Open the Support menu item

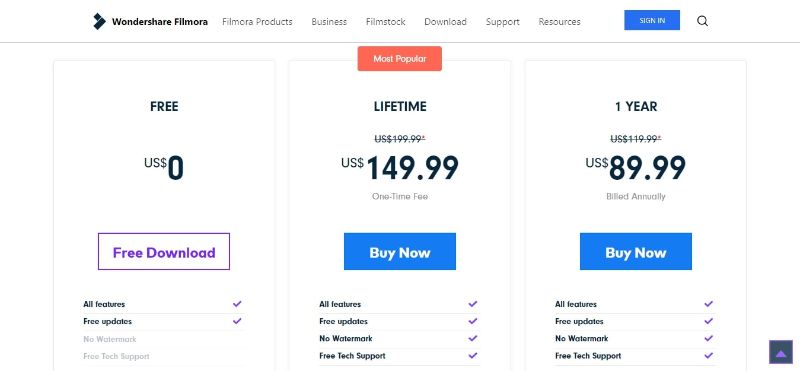(x=503, y=21)
